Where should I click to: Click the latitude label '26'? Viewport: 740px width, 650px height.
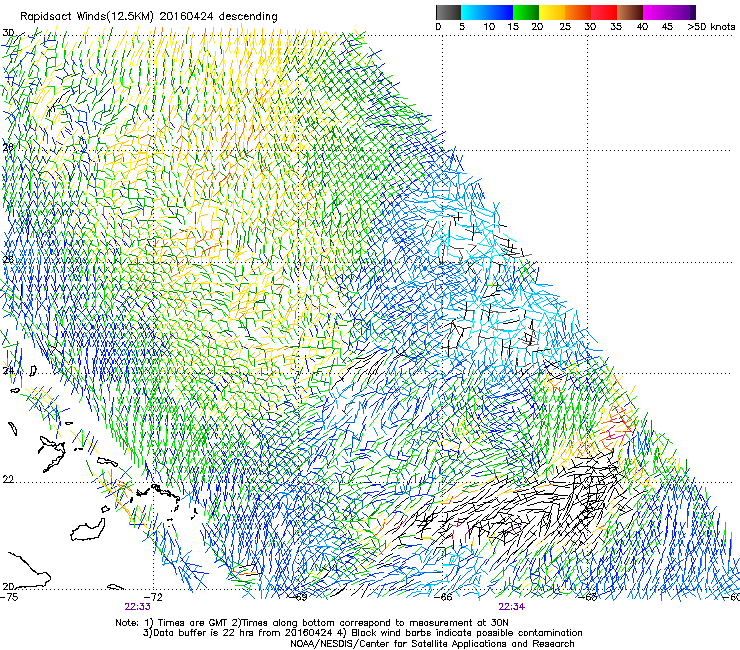[x=8, y=260]
